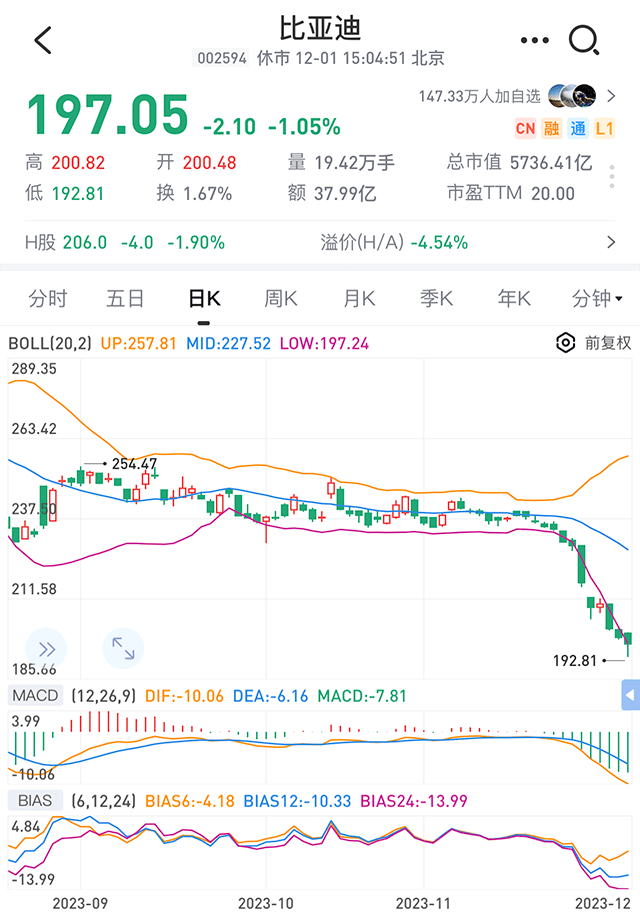
Task: Tap the change percentage -1.05%
Action: (304, 126)
